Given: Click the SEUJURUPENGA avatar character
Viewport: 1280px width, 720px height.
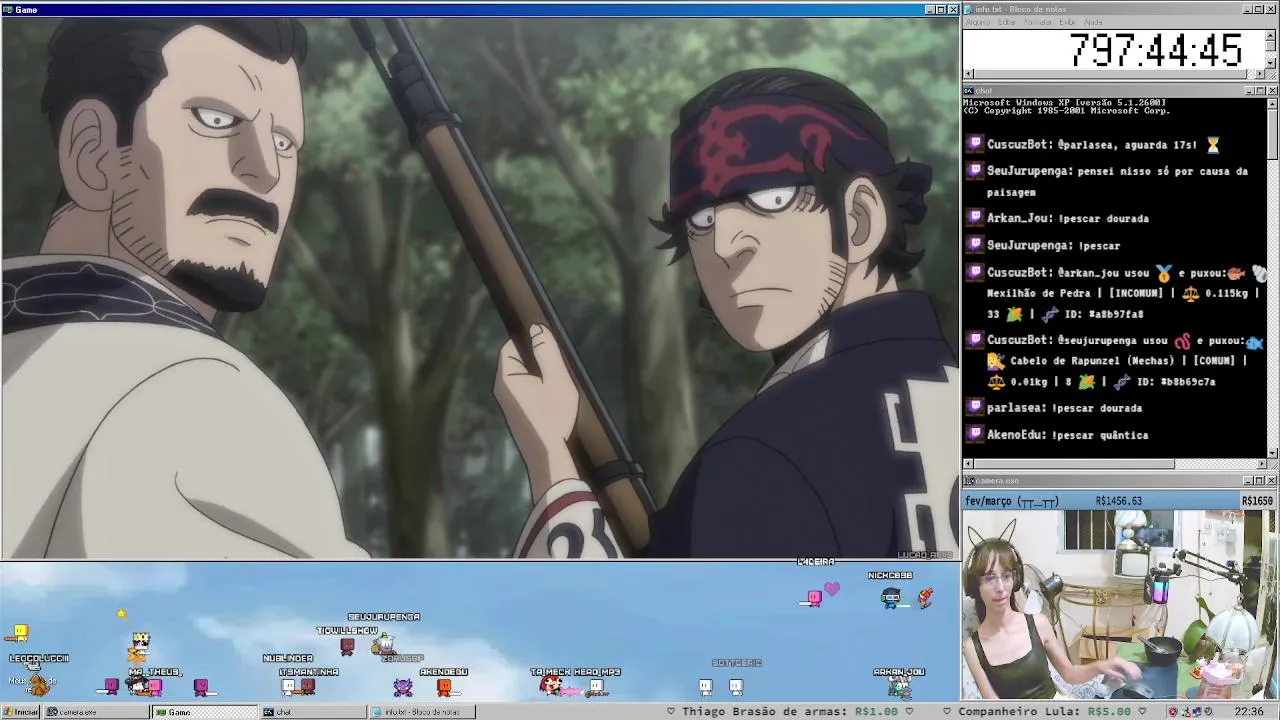Looking at the screenshot, I should tap(383, 645).
